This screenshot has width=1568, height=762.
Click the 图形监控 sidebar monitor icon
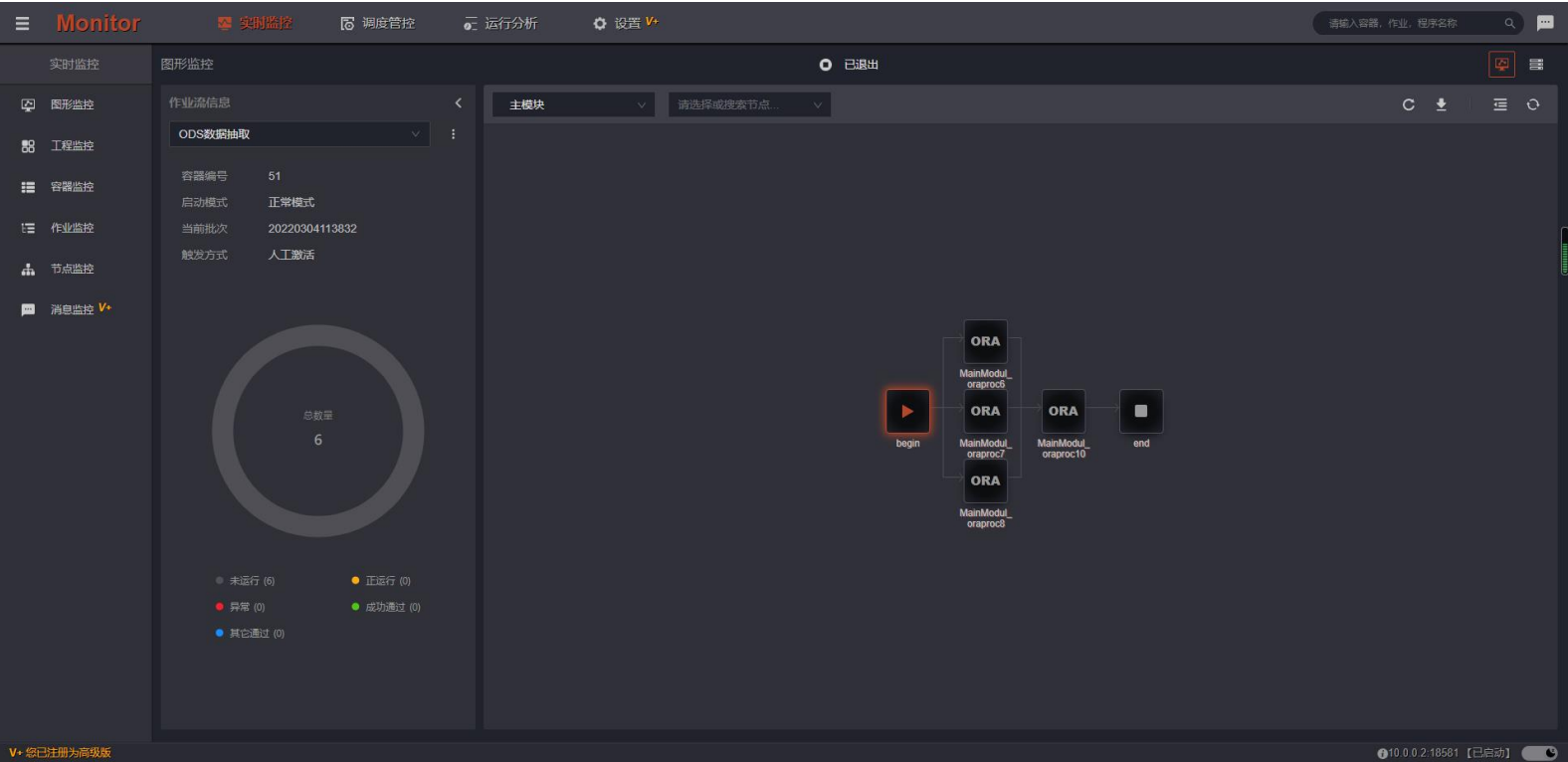click(28, 104)
